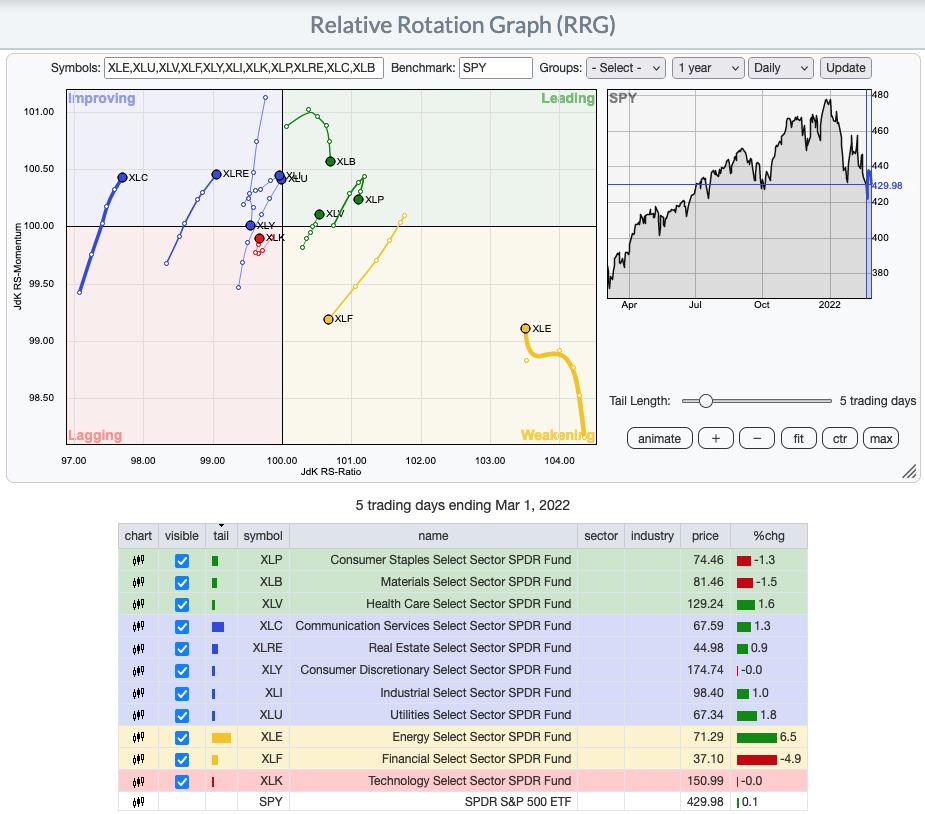Click the animate button

click(660, 438)
